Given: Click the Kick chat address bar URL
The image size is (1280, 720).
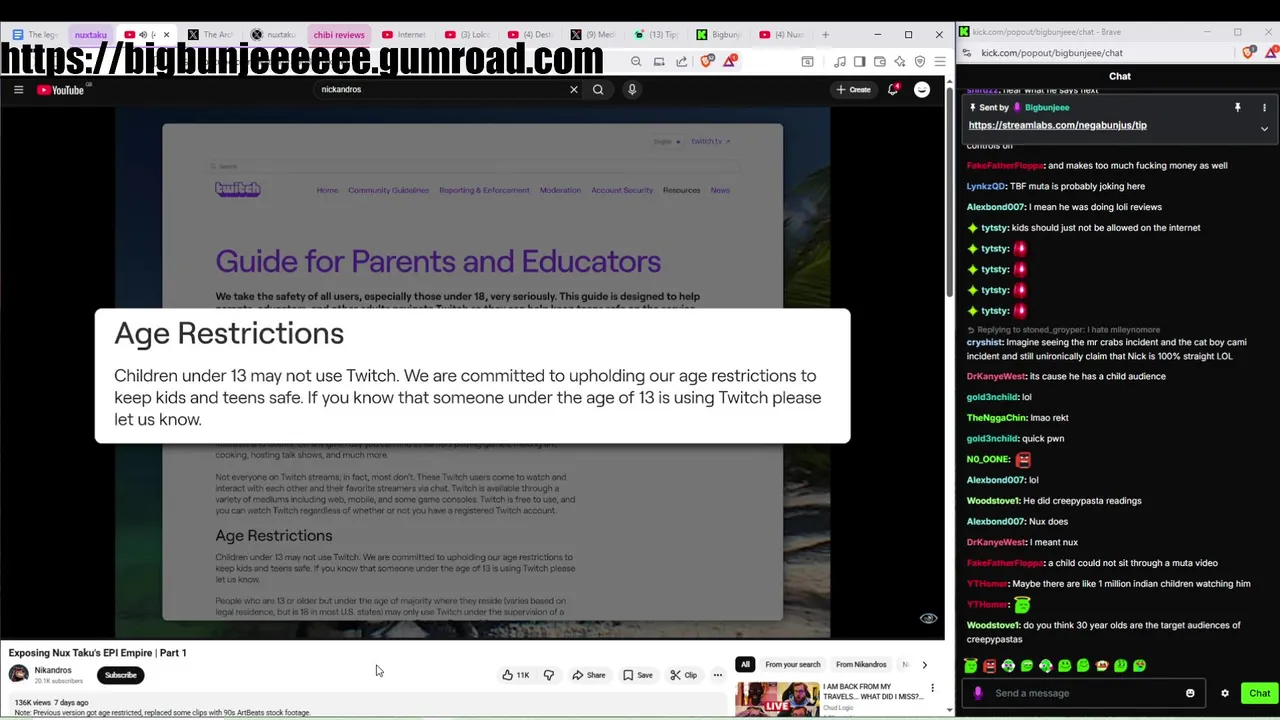Looking at the screenshot, I should tap(1051, 53).
